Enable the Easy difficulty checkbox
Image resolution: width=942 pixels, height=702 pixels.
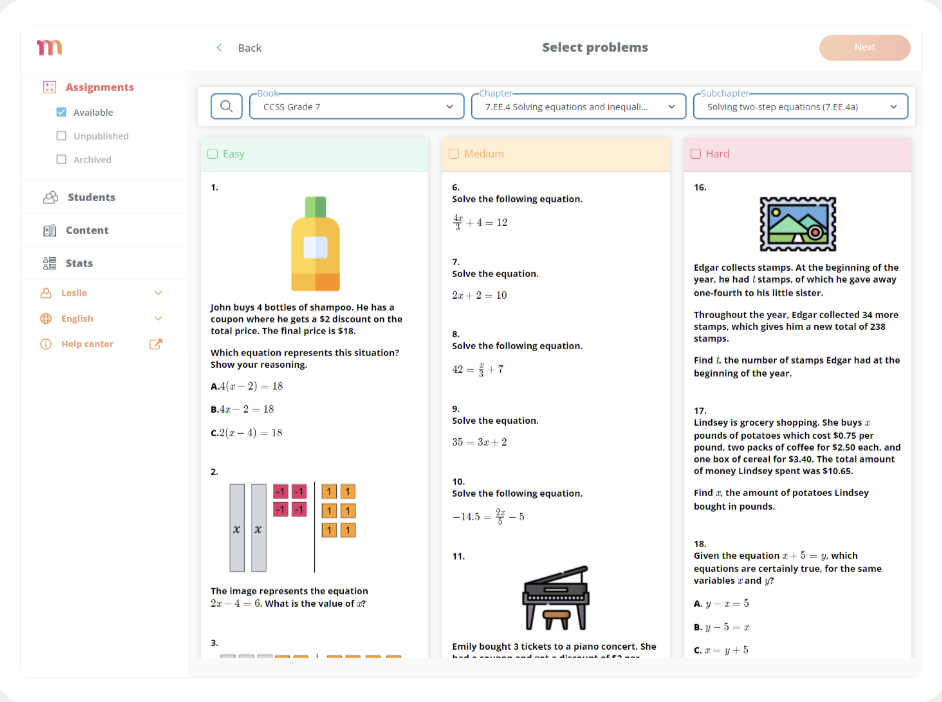212,153
